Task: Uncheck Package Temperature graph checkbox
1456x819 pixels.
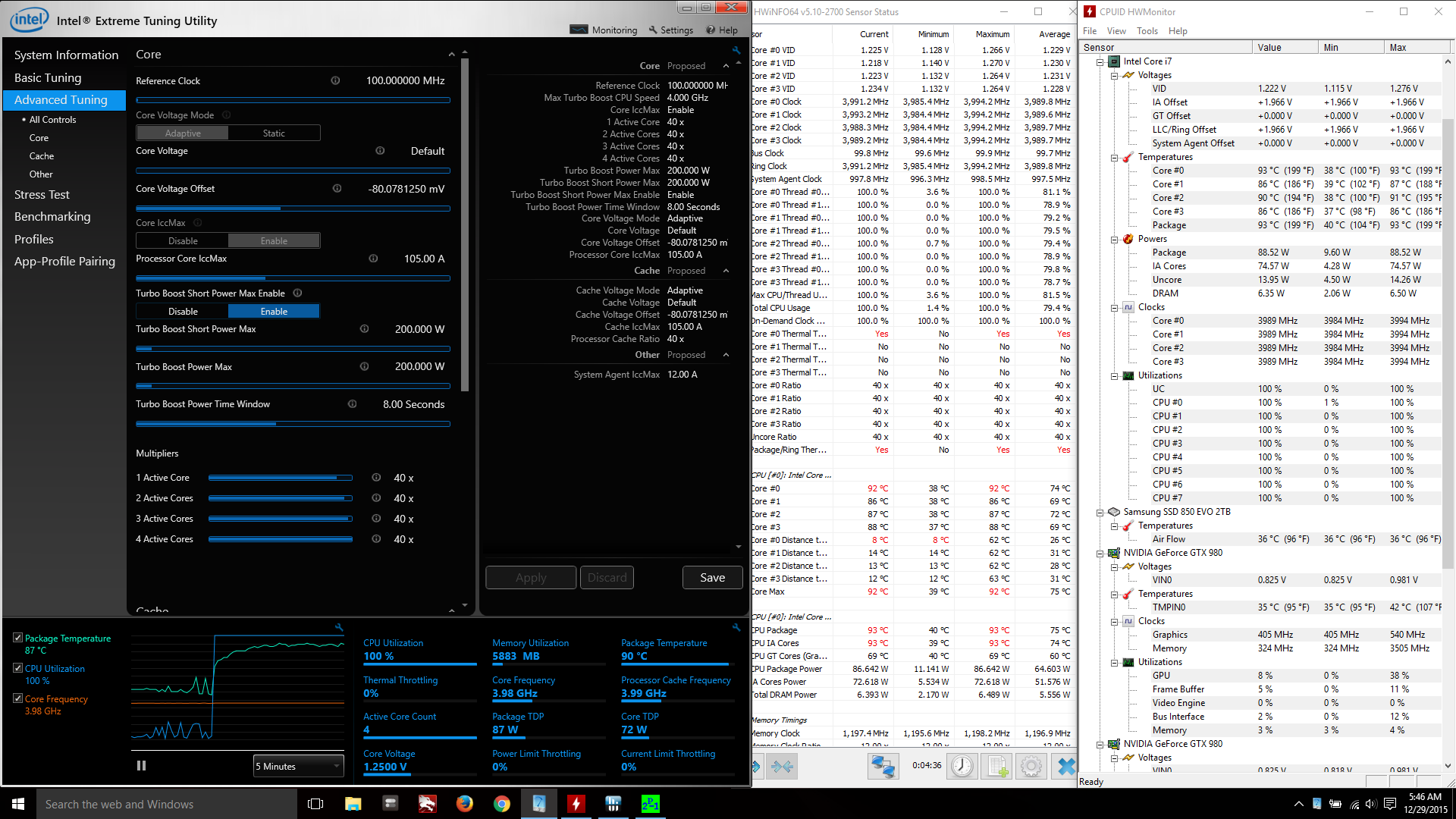Action: pos(17,638)
